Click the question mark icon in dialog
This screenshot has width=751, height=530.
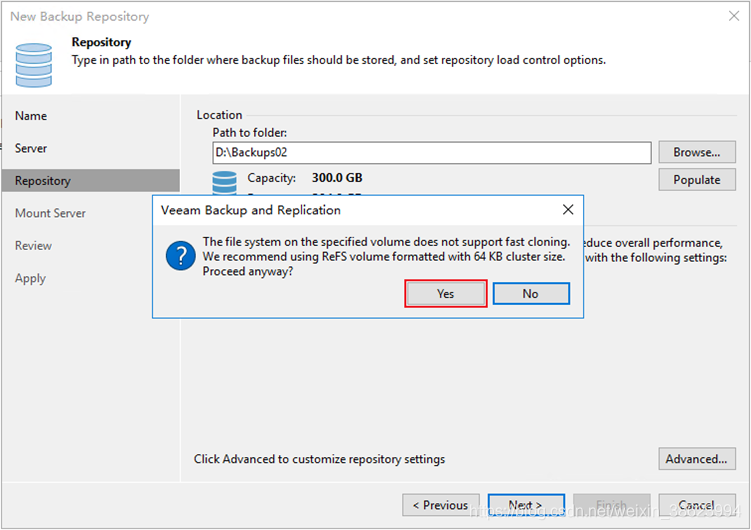(181, 256)
